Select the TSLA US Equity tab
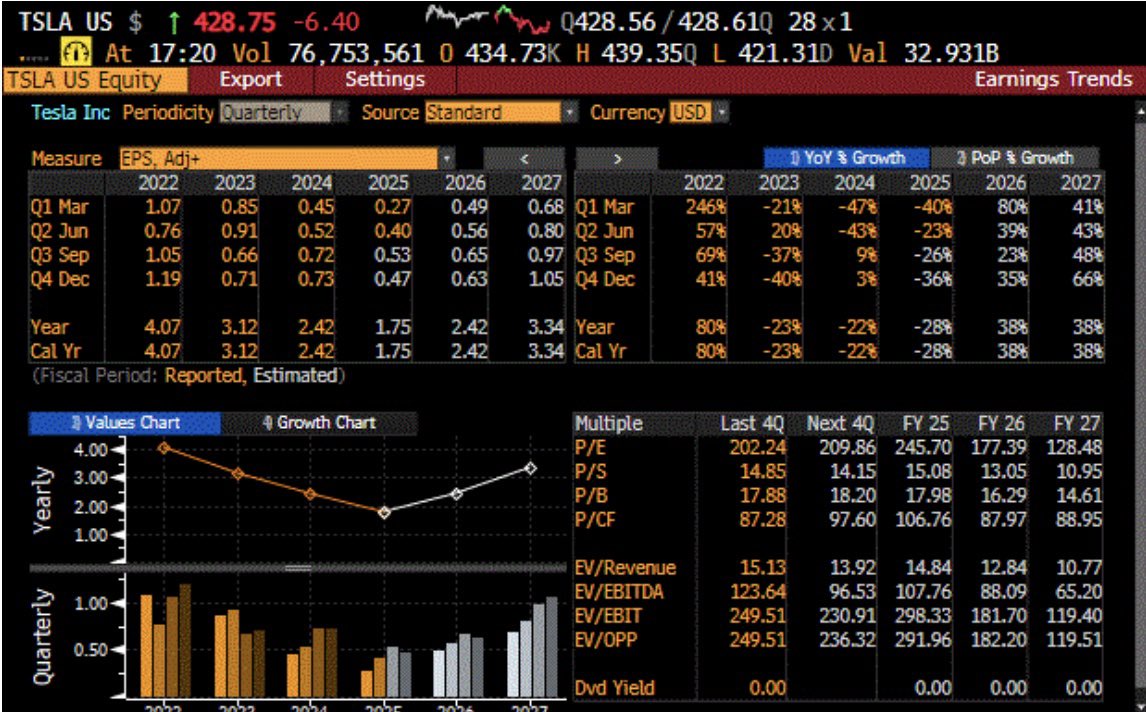This screenshot has height=712, width=1146. tap(95, 80)
